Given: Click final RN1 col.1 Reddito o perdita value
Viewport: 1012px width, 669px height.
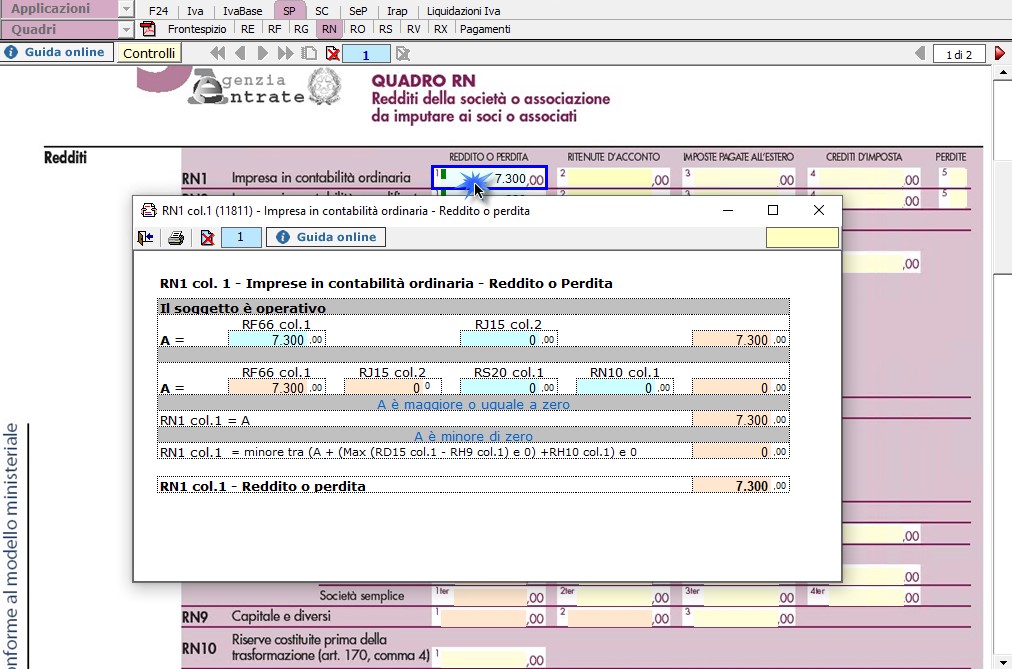Looking at the screenshot, I should [x=740, y=485].
